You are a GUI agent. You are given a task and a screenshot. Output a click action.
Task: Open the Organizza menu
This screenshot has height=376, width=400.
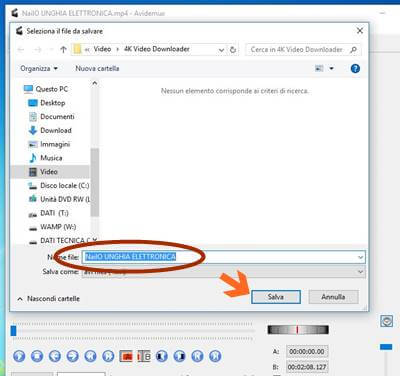click(39, 68)
